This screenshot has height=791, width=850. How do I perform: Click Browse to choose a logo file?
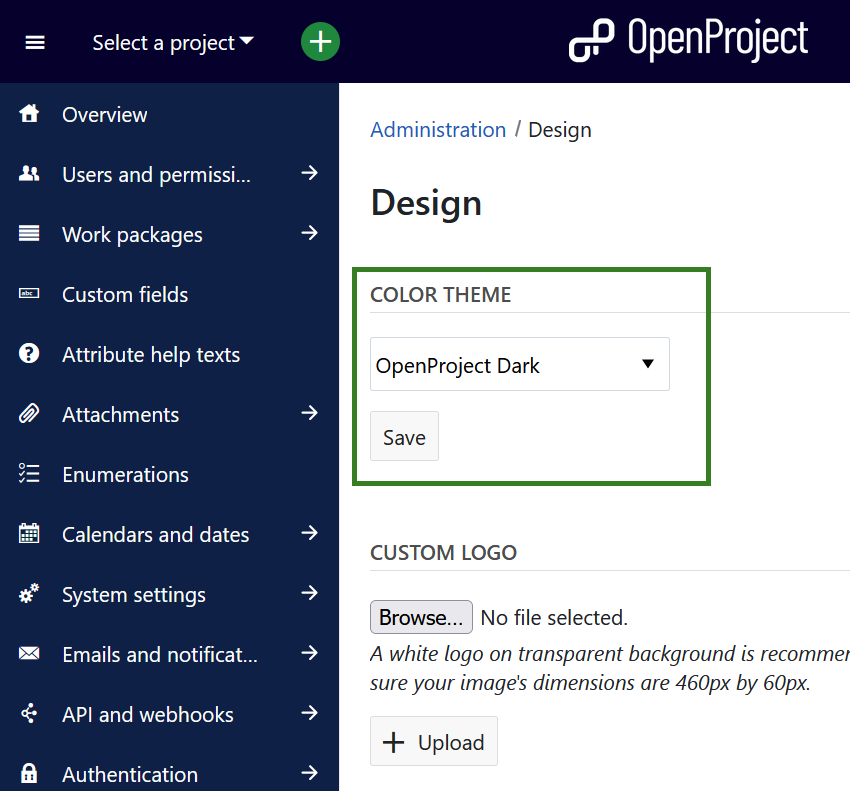pos(421,617)
